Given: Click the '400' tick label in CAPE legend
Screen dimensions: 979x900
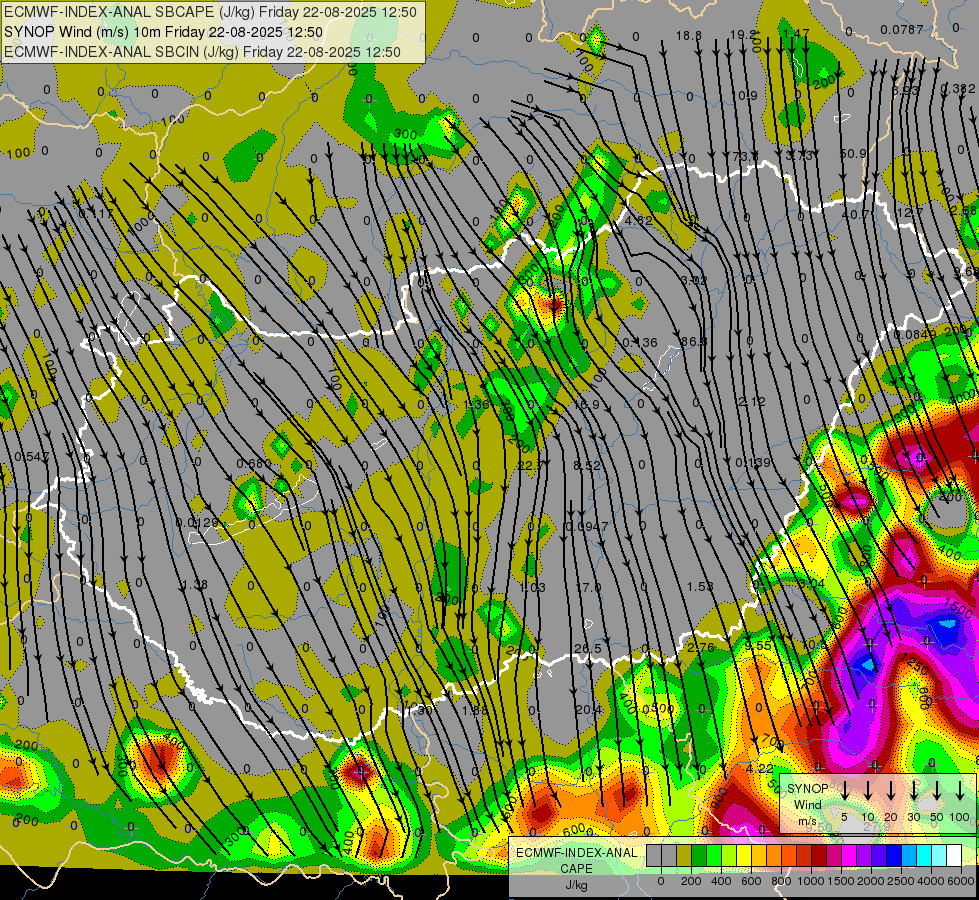Looking at the screenshot, I should click(x=721, y=881).
